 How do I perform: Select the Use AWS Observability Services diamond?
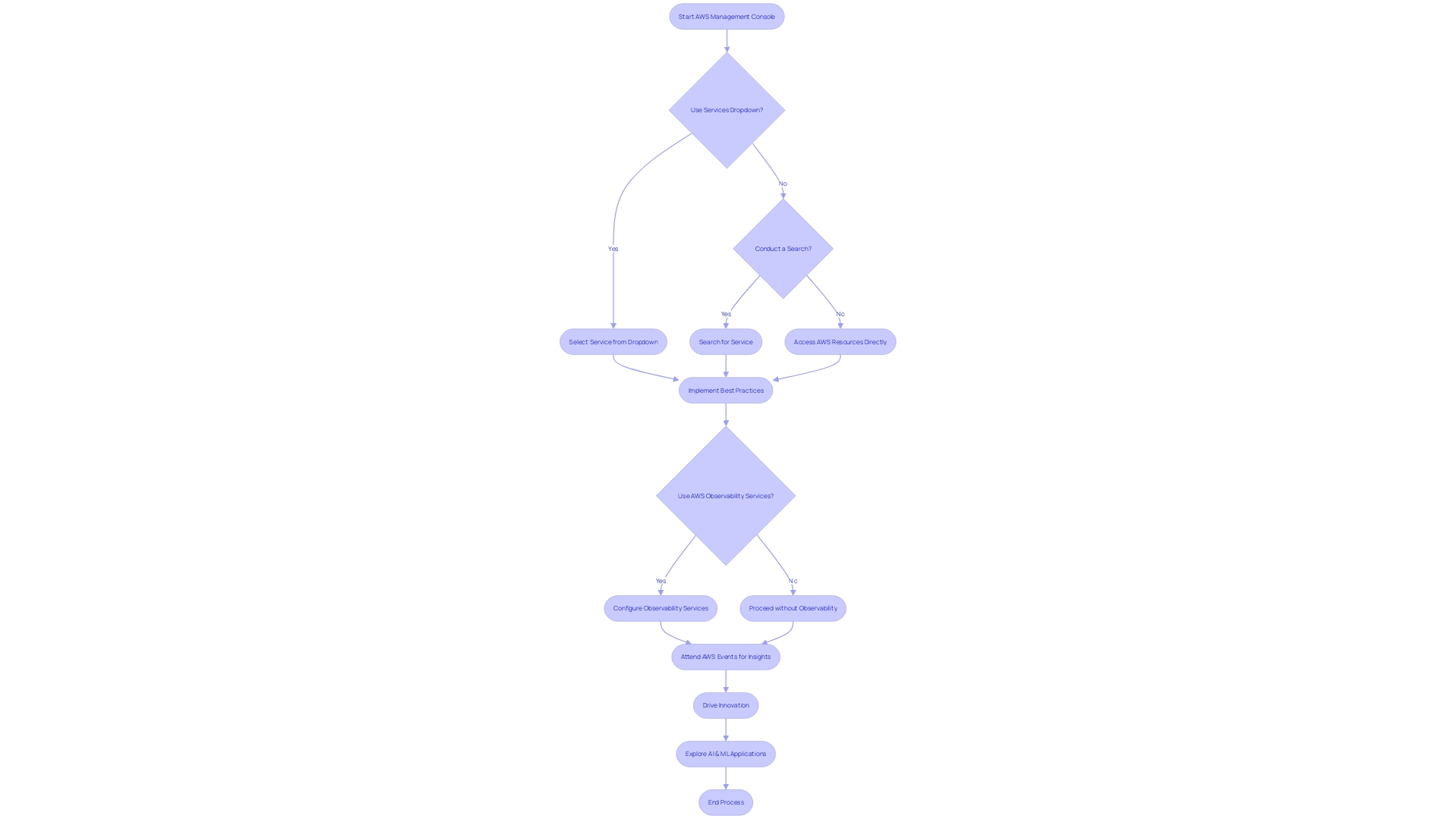click(726, 496)
